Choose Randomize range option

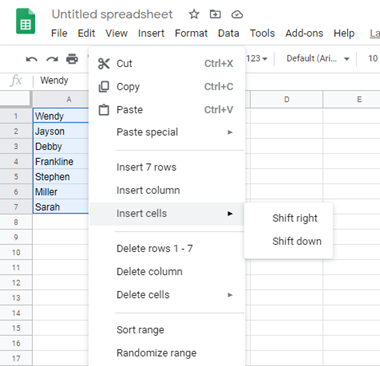tap(167, 353)
